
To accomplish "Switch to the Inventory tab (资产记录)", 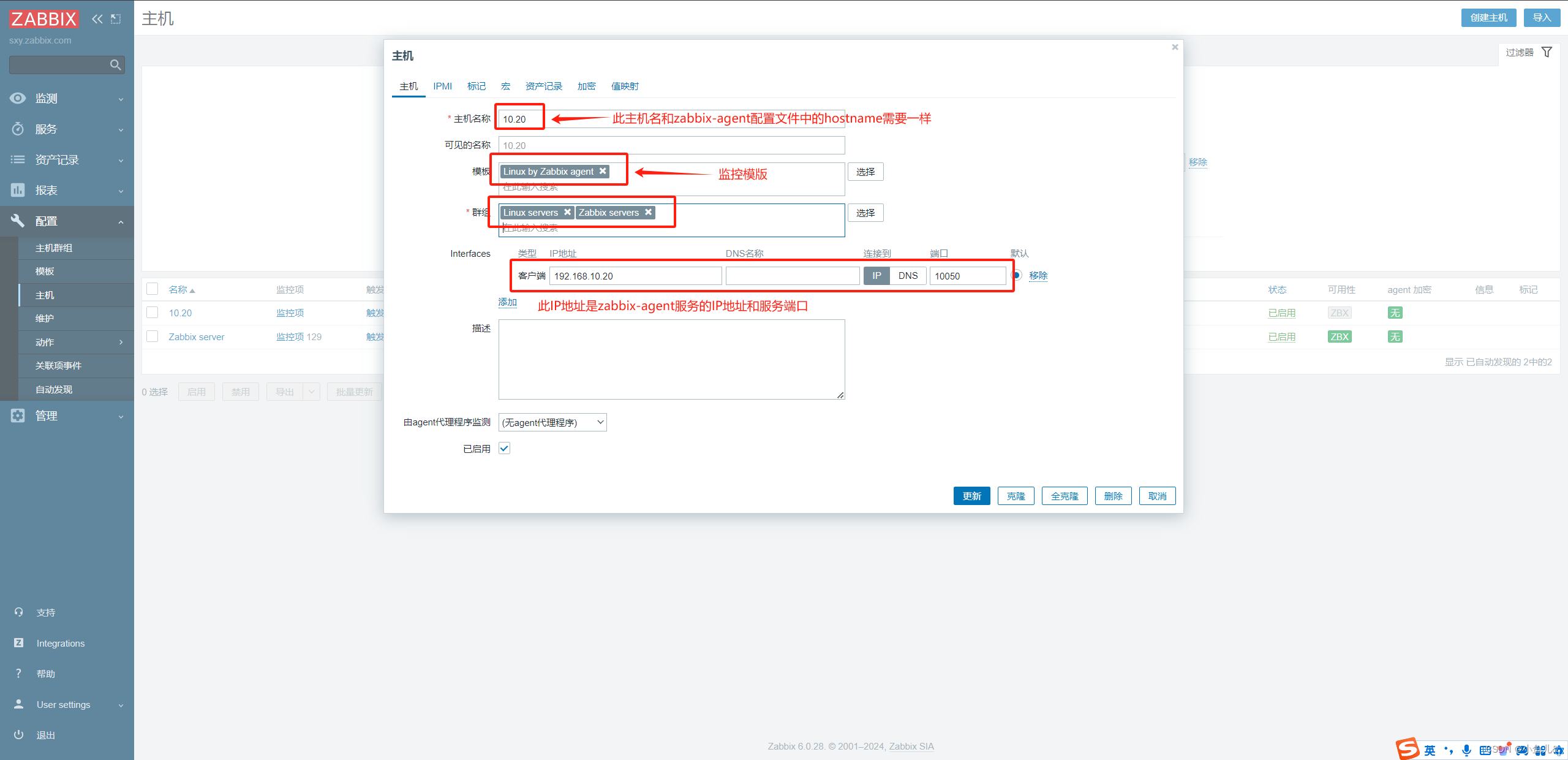I will 544,86.
